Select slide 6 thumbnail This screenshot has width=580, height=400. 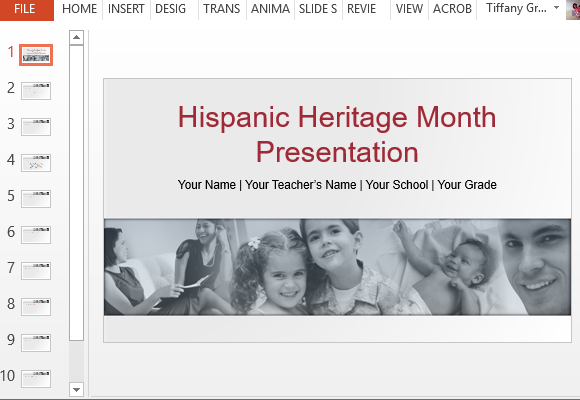[x=36, y=235]
